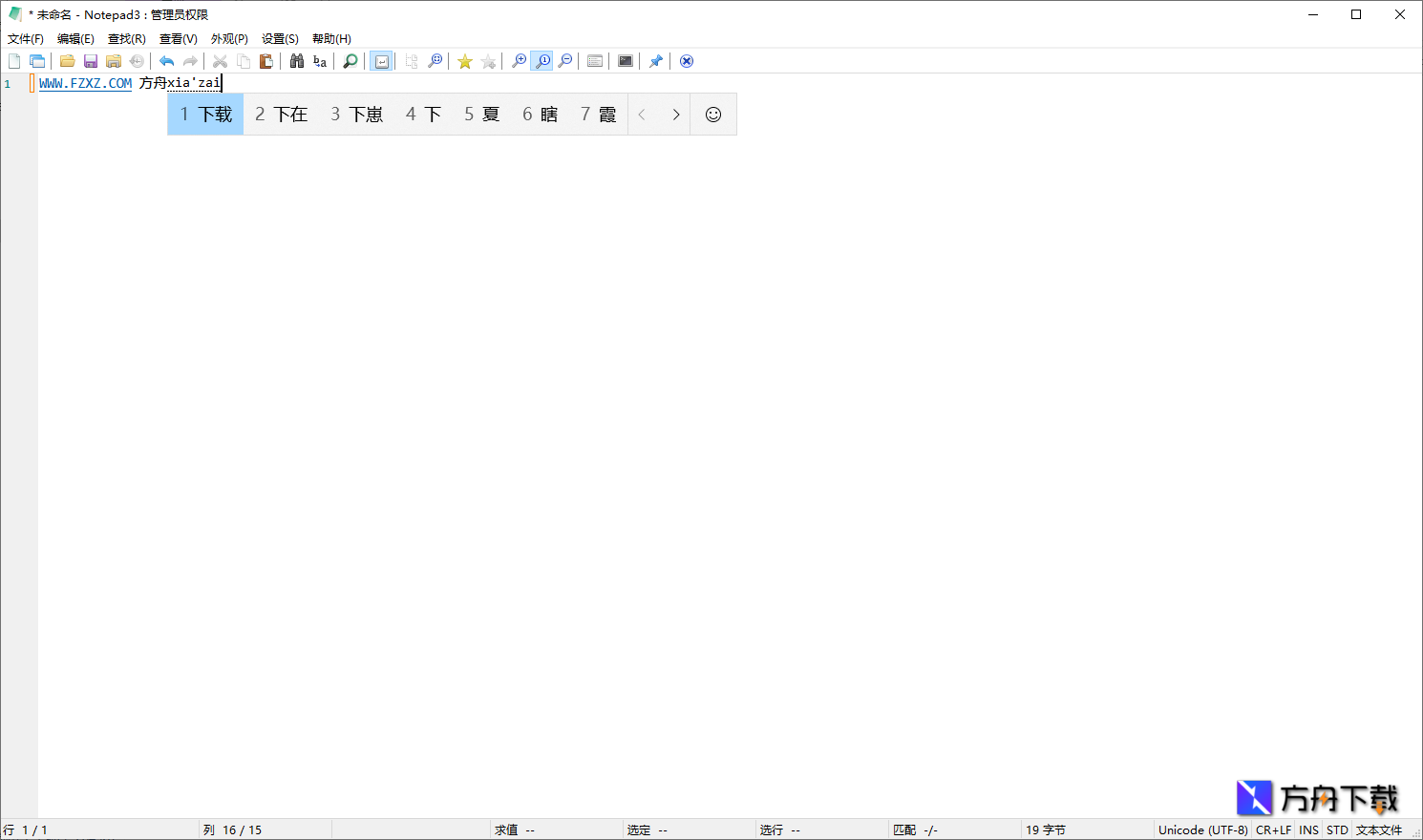Open the 设置 menu

tap(279, 38)
